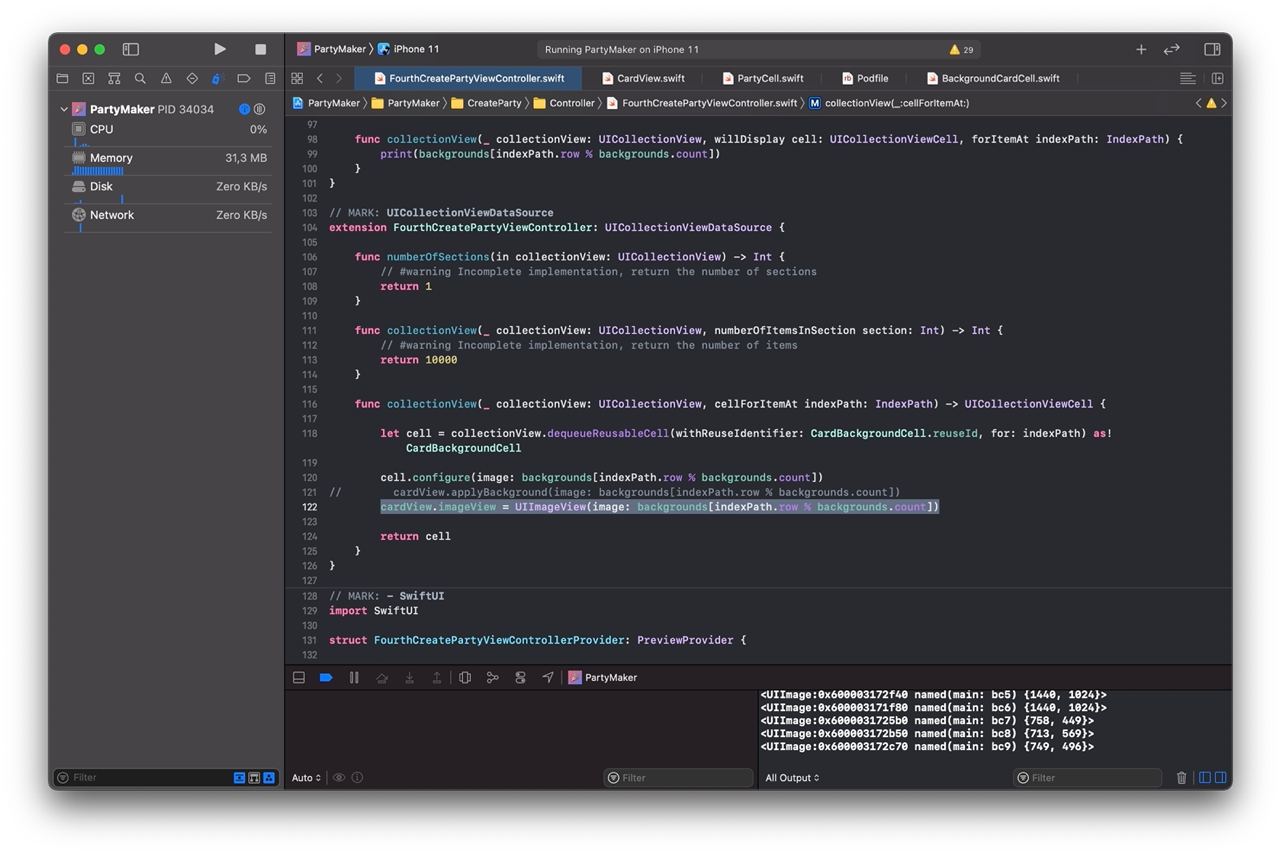This screenshot has width=1280, height=854.
Task: Click PartyMaker process in debug bar
Action: tap(603, 677)
